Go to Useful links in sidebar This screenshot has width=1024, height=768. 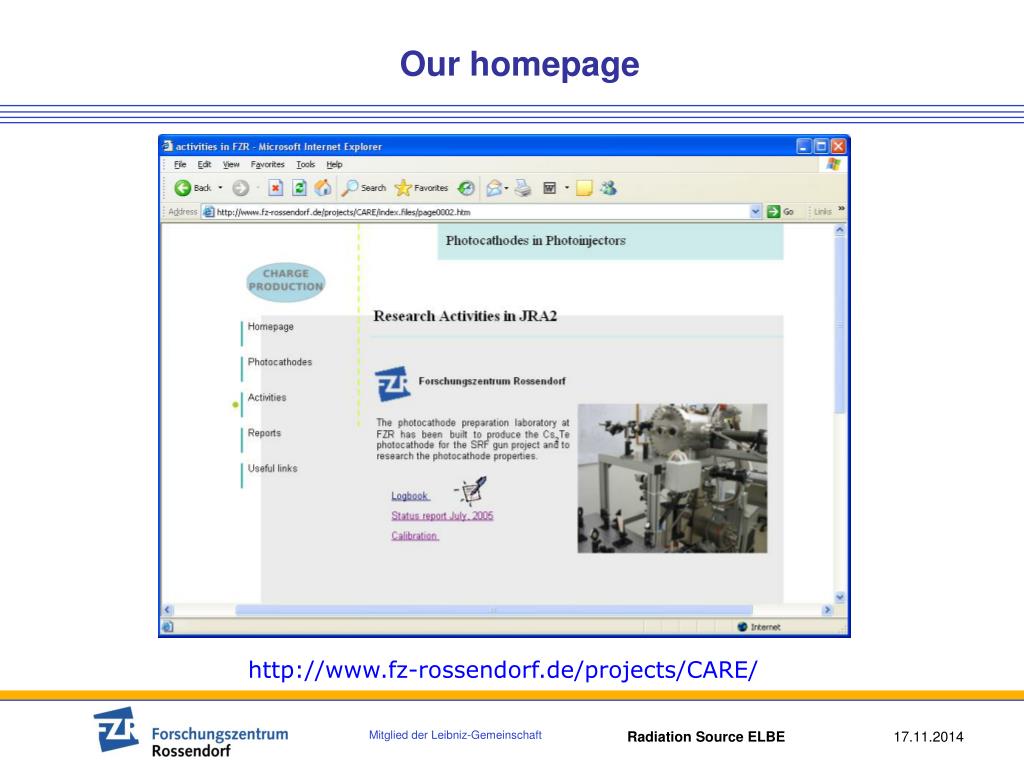pos(272,468)
